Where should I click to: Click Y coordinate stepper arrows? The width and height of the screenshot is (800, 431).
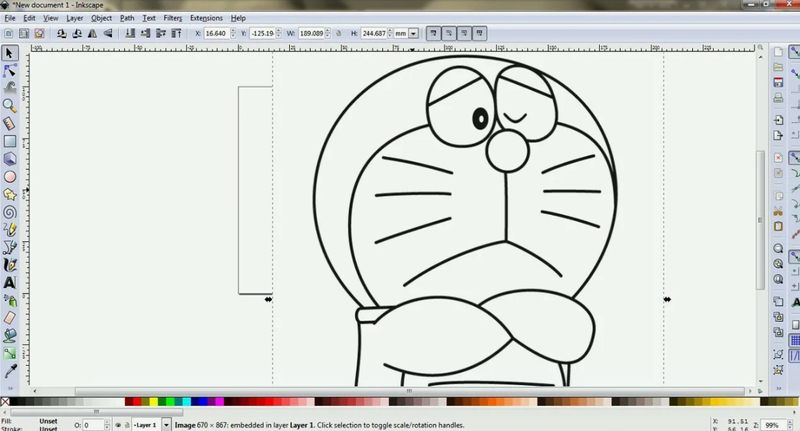tap(279, 34)
